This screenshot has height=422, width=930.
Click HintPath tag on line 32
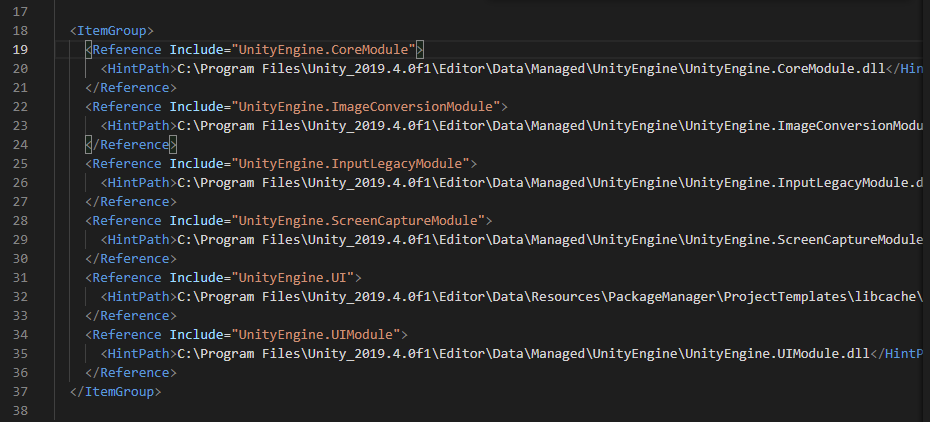[139, 296]
